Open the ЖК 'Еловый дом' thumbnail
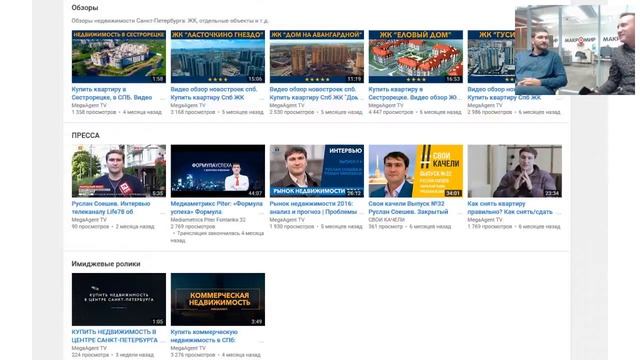Image resolution: width=640 pixels, height=360 pixels. [x=416, y=57]
